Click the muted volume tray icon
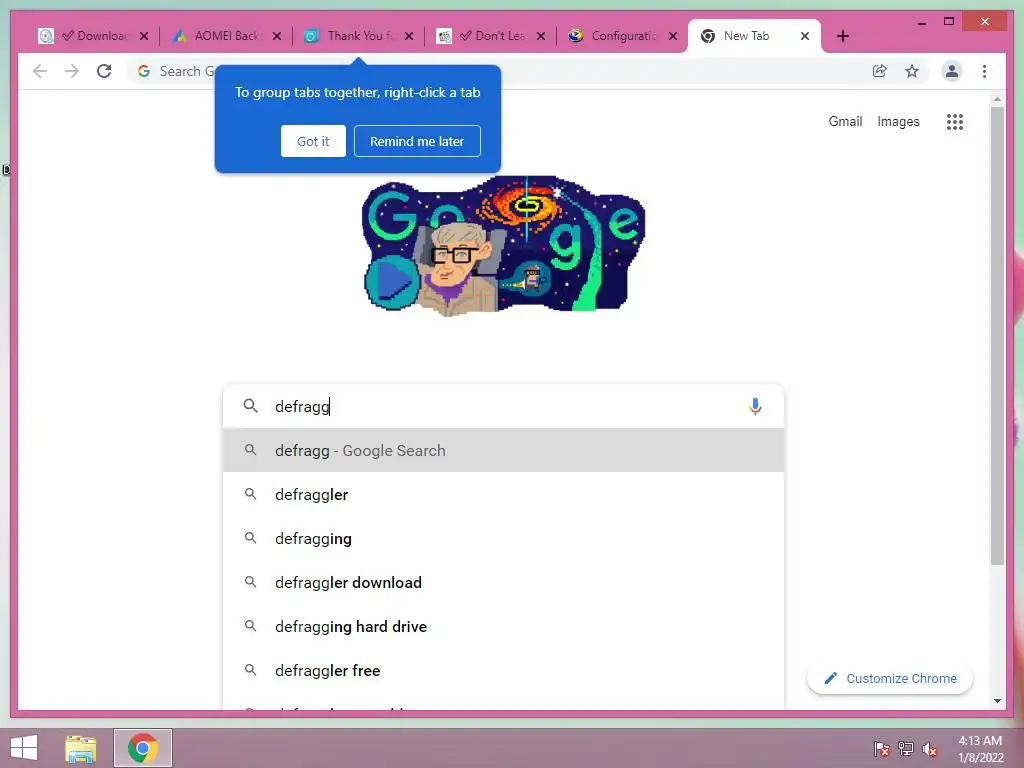The height and width of the screenshot is (768, 1024). coord(930,748)
